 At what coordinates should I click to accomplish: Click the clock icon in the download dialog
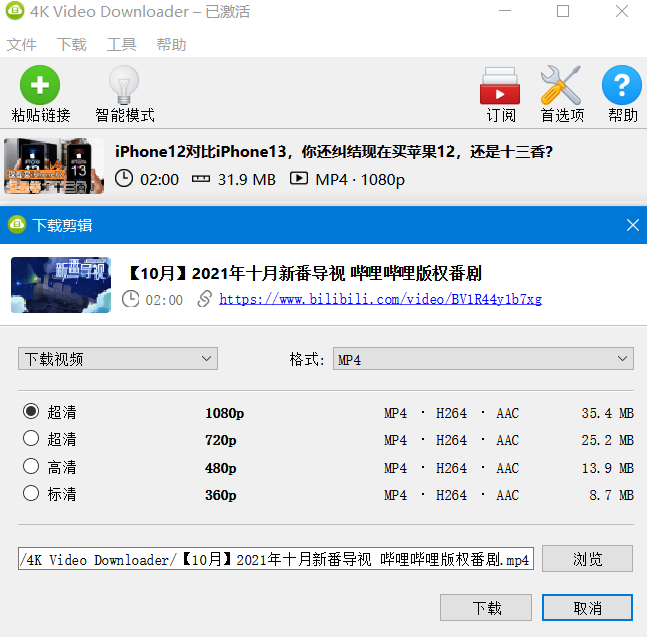click(131, 299)
